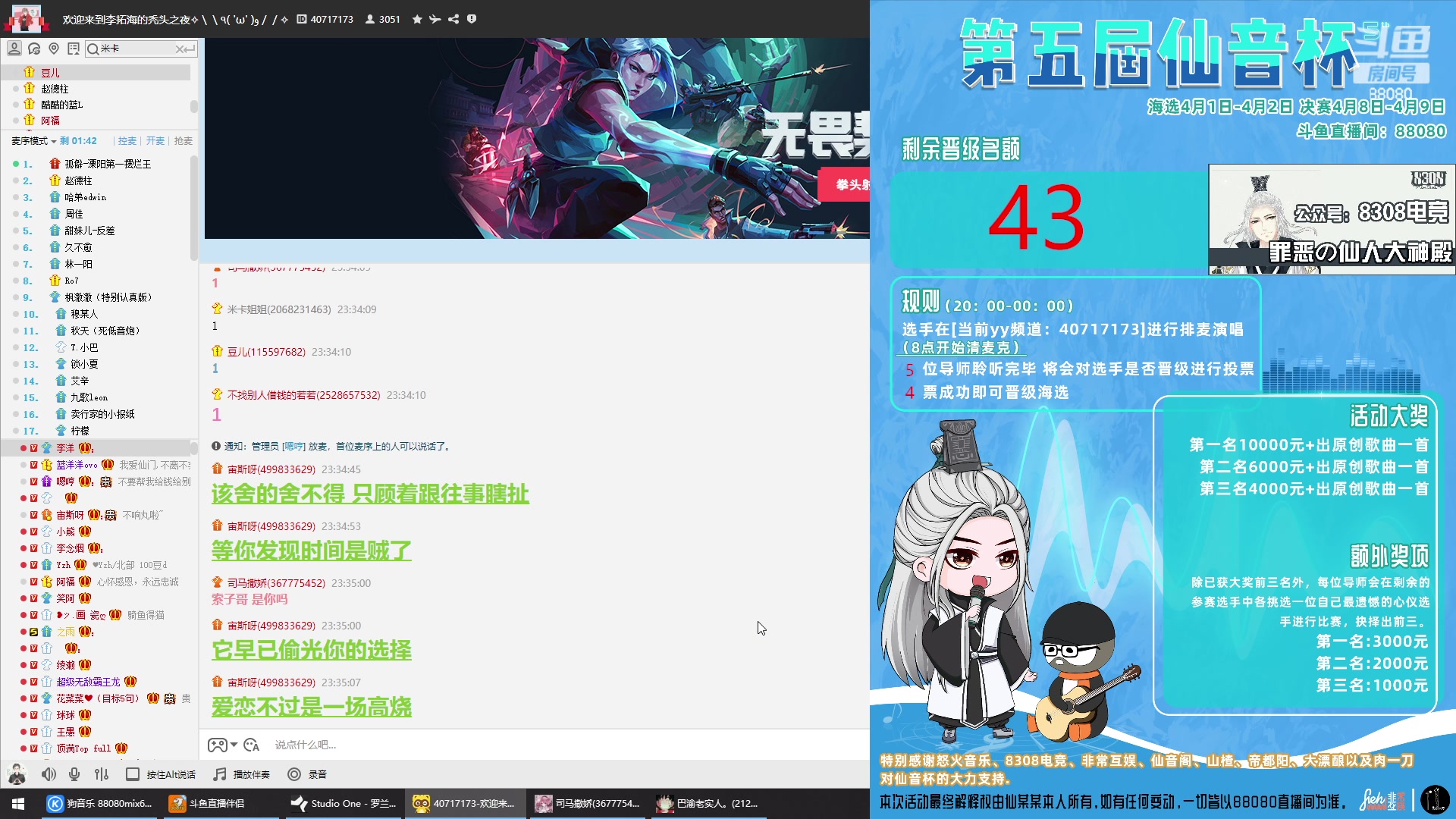1456x819 pixels.
Task: Select the microphone icon in the bottom toolbar
Action: click(x=74, y=774)
